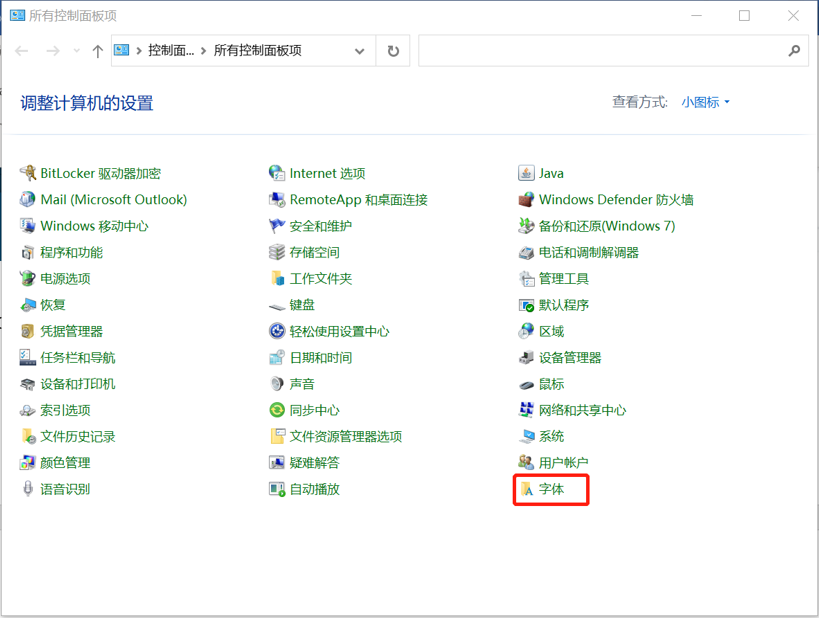This screenshot has height=618, width=819.
Task: Open 网络和共享中心 link
Action: (582, 410)
